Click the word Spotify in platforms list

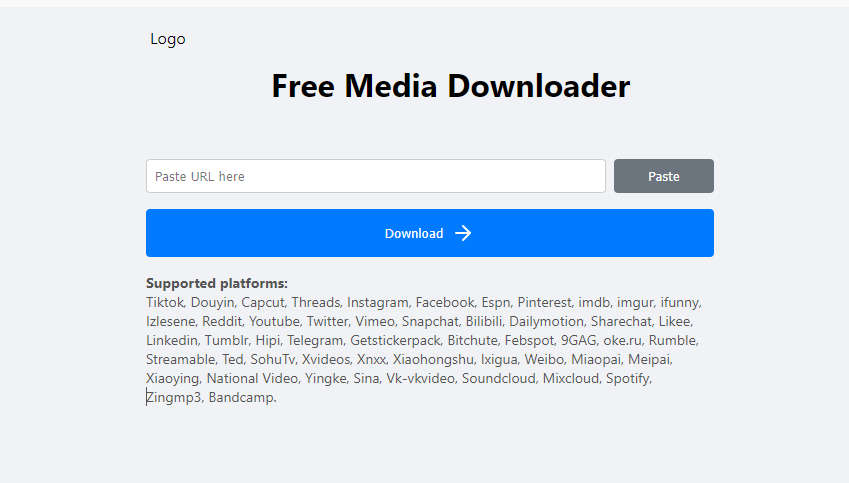coord(628,378)
